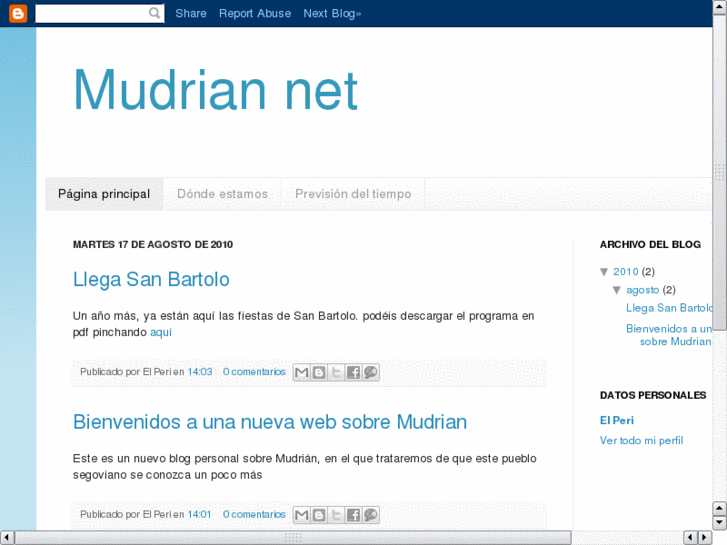
Task: BlogThis icon under Llega San Bartolo post
Action: click(319, 372)
